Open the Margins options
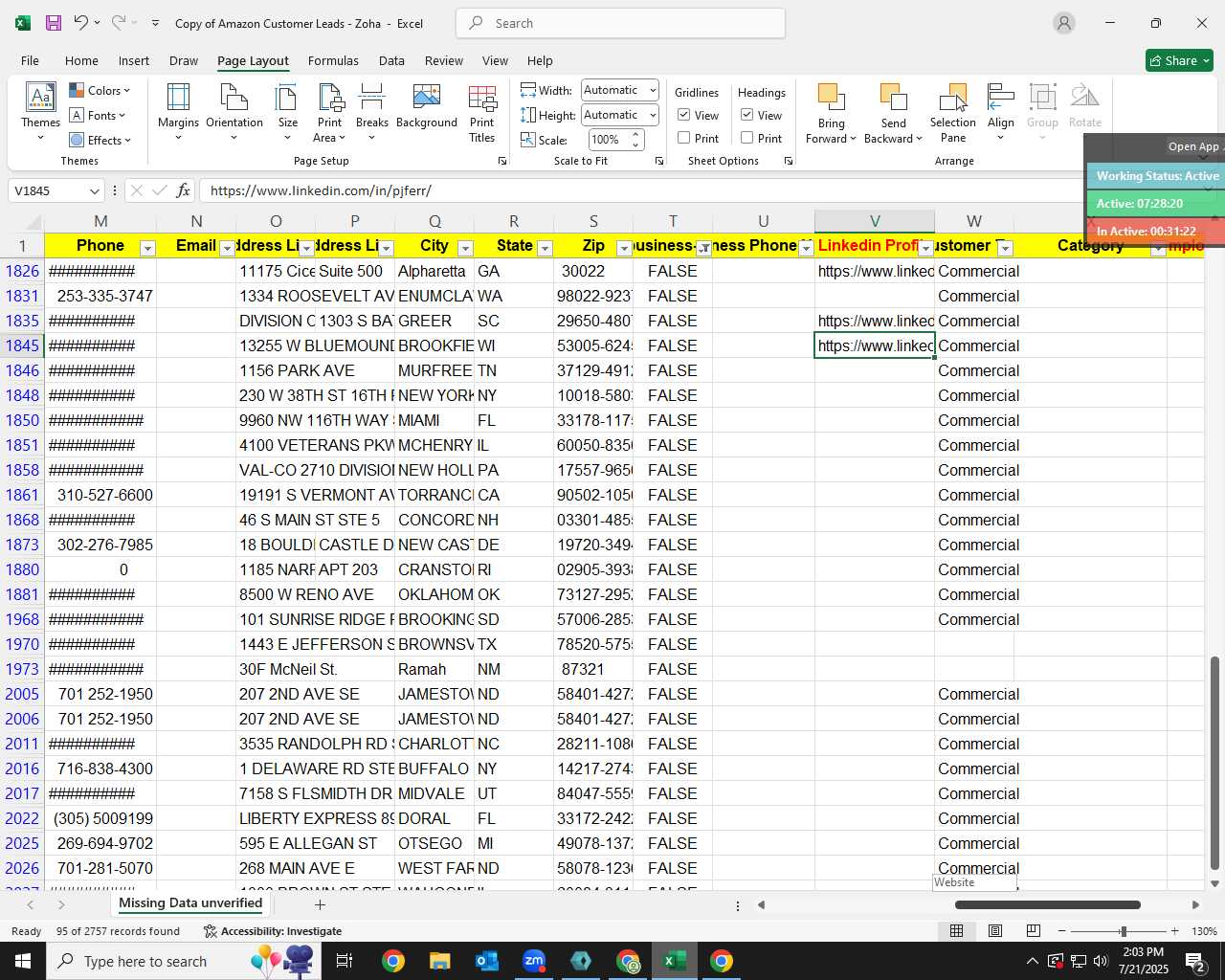This screenshot has width=1225, height=980. click(x=178, y=113)
